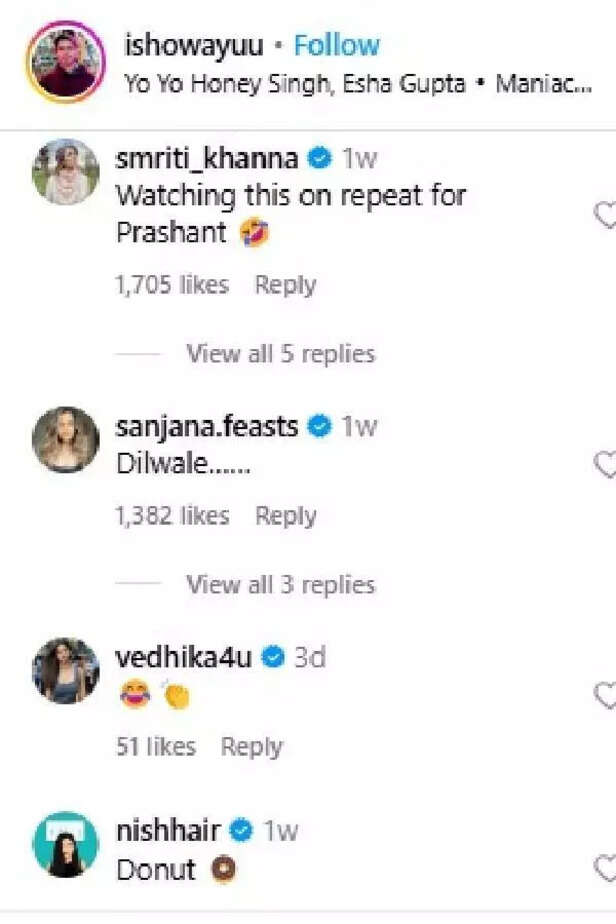Reply to smriti_khanna's comment
616x924 pixels.
tap(285, 285)
